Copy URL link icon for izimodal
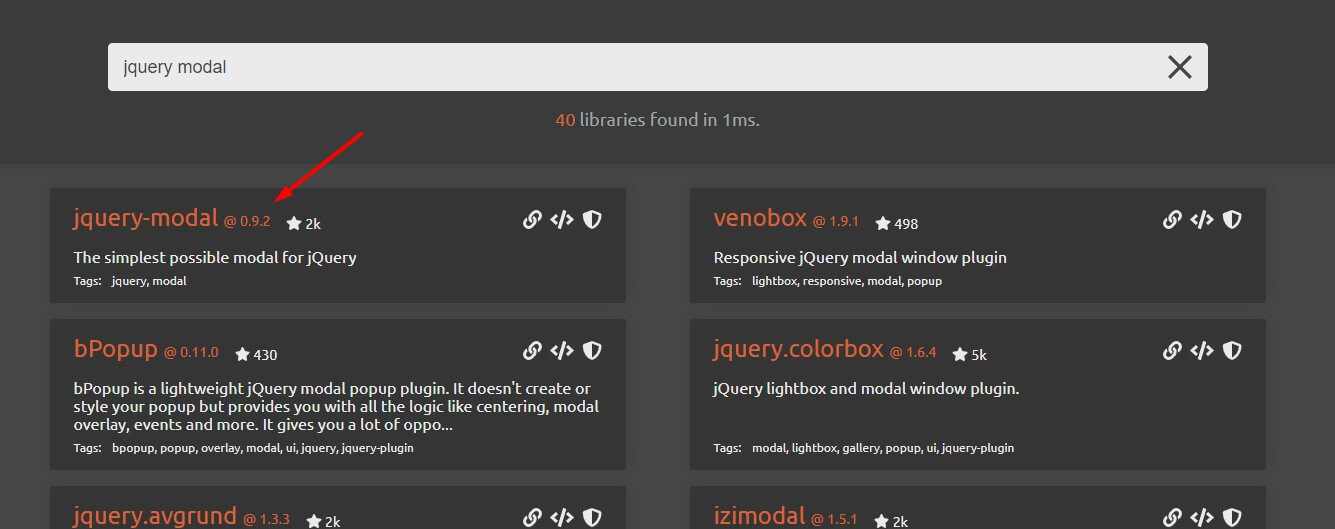Image resolution: width=1335 pixels, height=529 pixels. tap(1172, 518)
